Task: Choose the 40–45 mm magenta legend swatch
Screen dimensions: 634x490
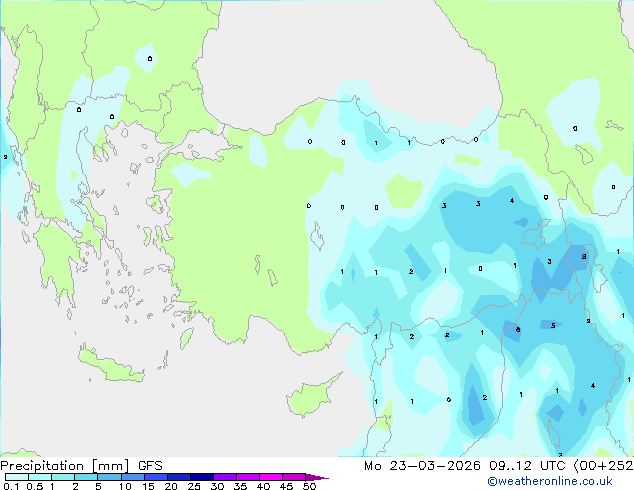Action: point(271,477)
